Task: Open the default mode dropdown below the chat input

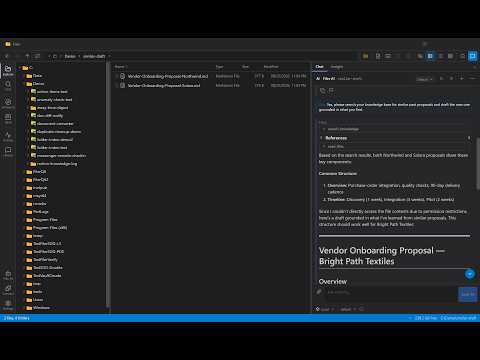Action: pos(348,309)
